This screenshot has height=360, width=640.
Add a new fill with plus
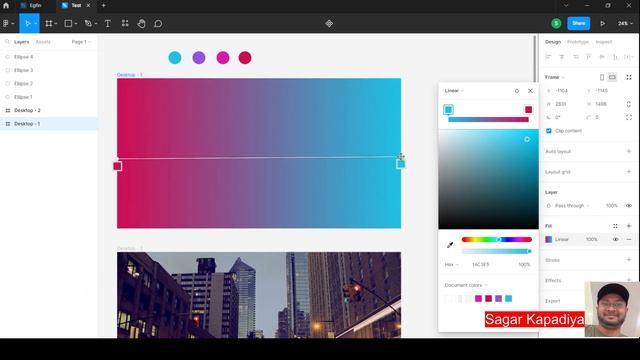pos(629,226)
